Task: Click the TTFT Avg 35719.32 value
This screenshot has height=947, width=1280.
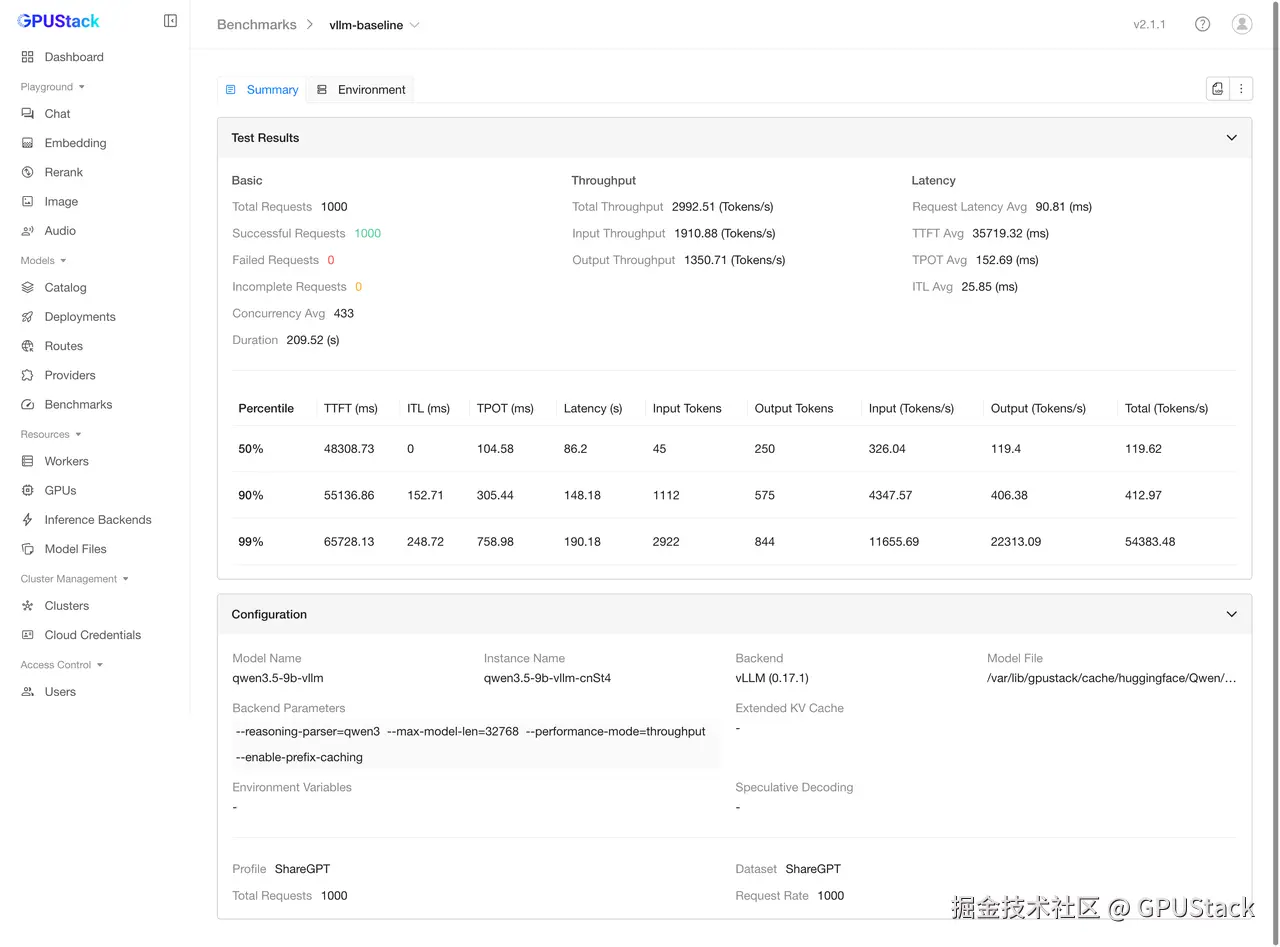Action: pos(1010,233)
